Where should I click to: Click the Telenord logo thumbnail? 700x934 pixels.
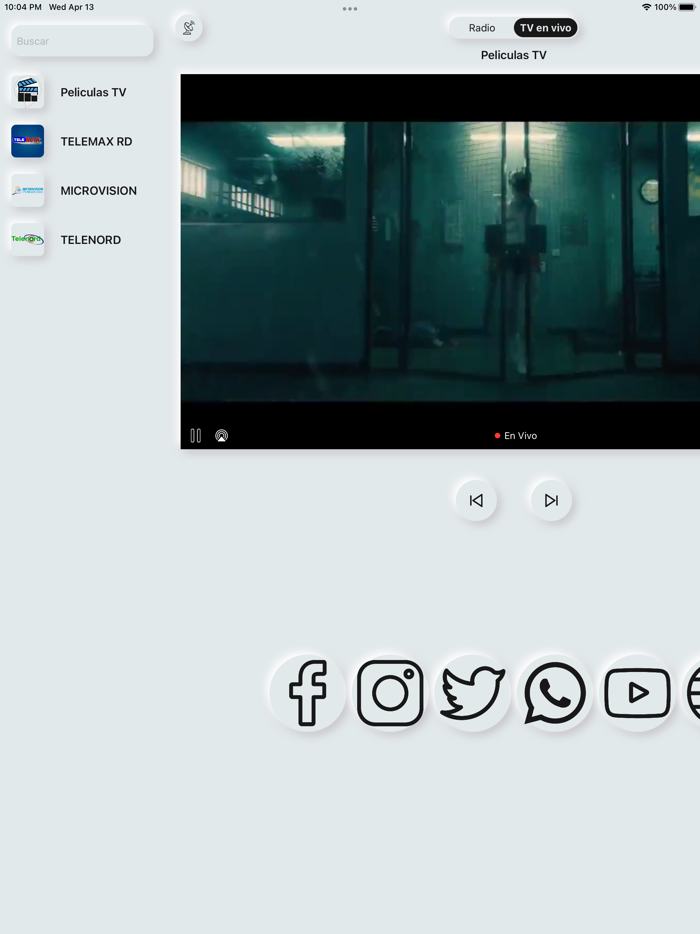coord(27,239)
